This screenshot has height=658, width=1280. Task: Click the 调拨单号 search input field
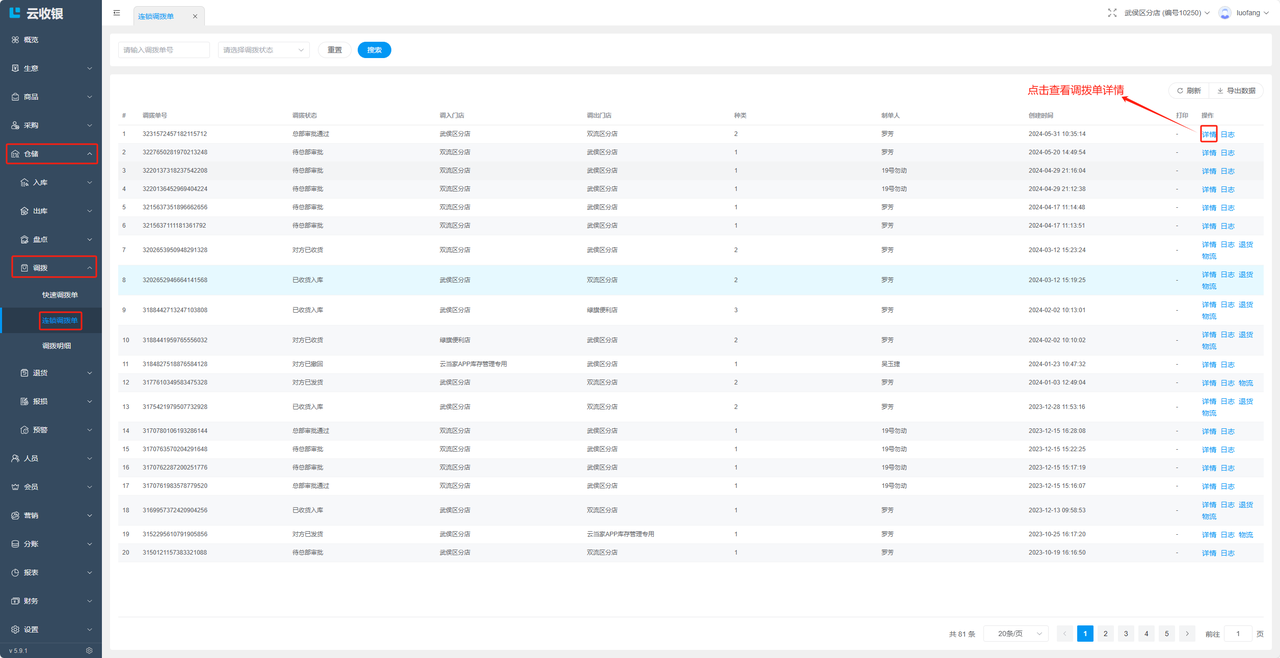(164, 50)
